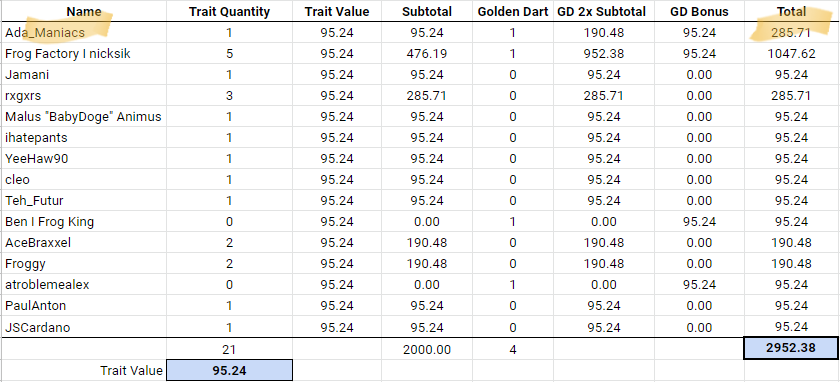The height and width of the screenshot is (382, 840).
Task: Click AceBraxxel's 190.48 total cell
Action: [x=791, y=243]
